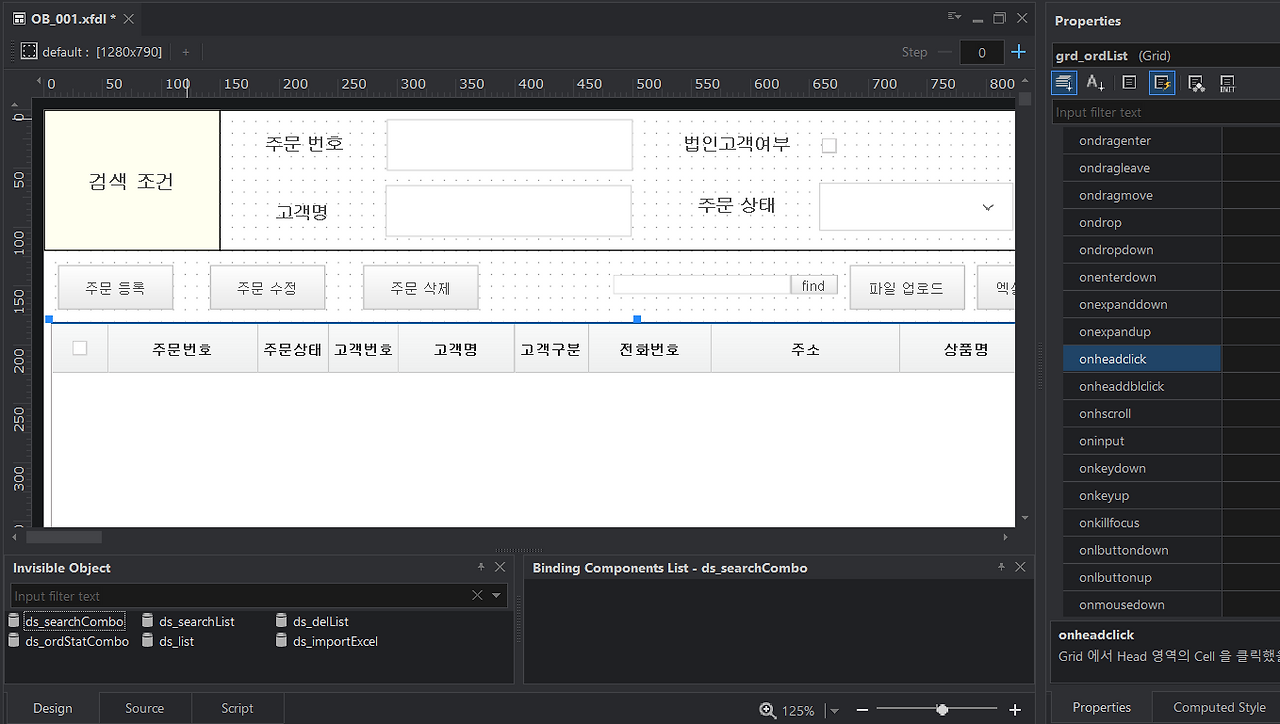Screen dimensions: 1280x724
Task: Toggle the 법인고객여부 checkbox
Action: tap(829, 145)
